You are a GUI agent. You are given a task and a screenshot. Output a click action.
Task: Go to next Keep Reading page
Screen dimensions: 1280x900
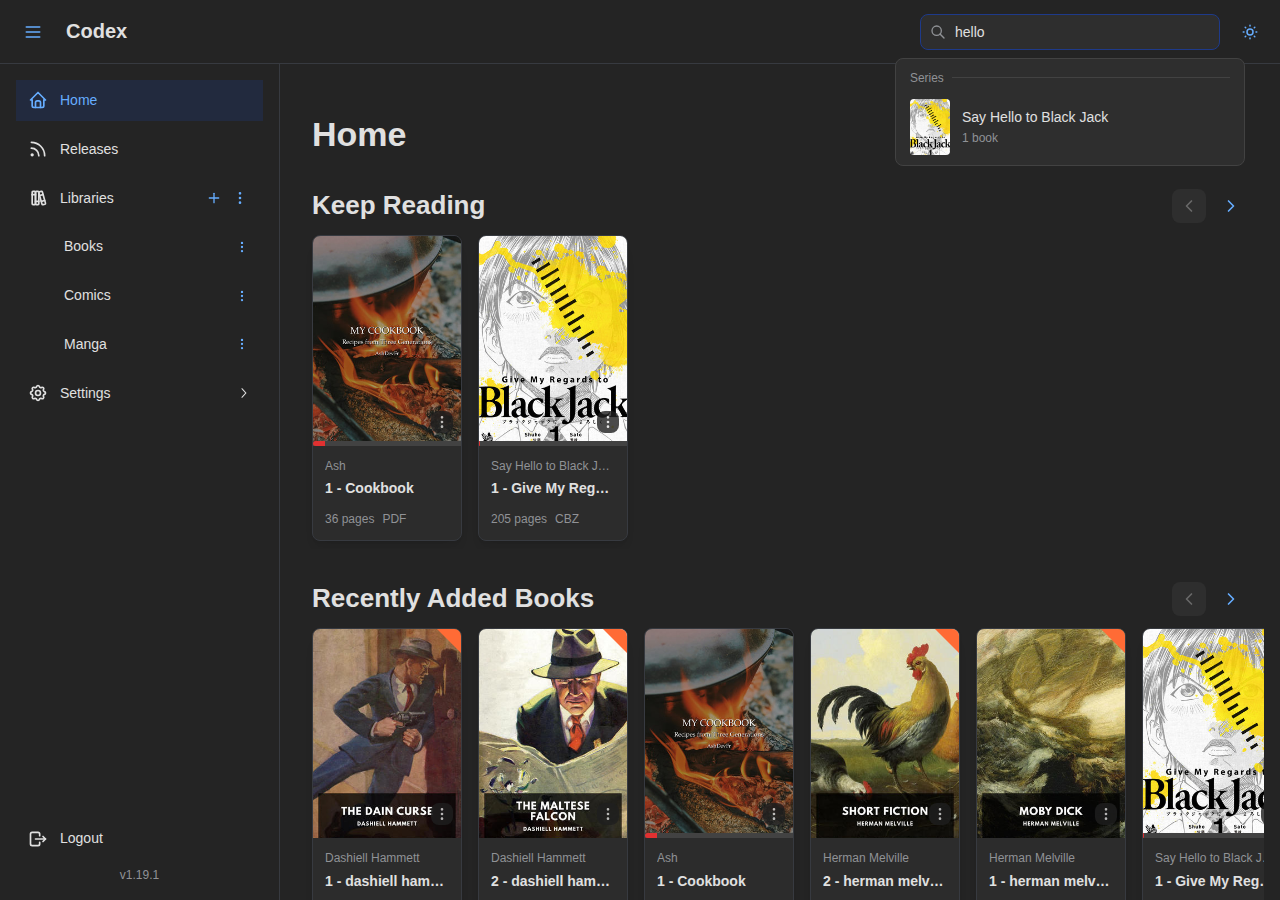coord(1231,206)
